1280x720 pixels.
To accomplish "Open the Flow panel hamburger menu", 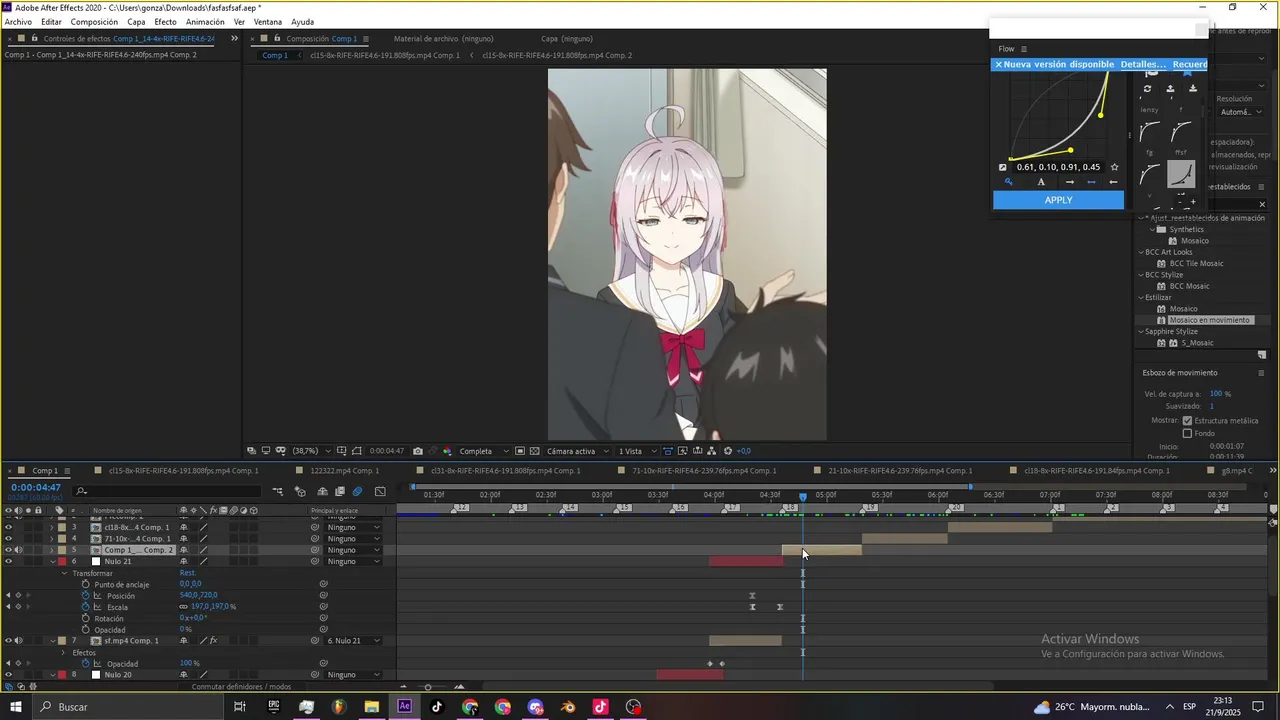I will (x=1023, y=49).
